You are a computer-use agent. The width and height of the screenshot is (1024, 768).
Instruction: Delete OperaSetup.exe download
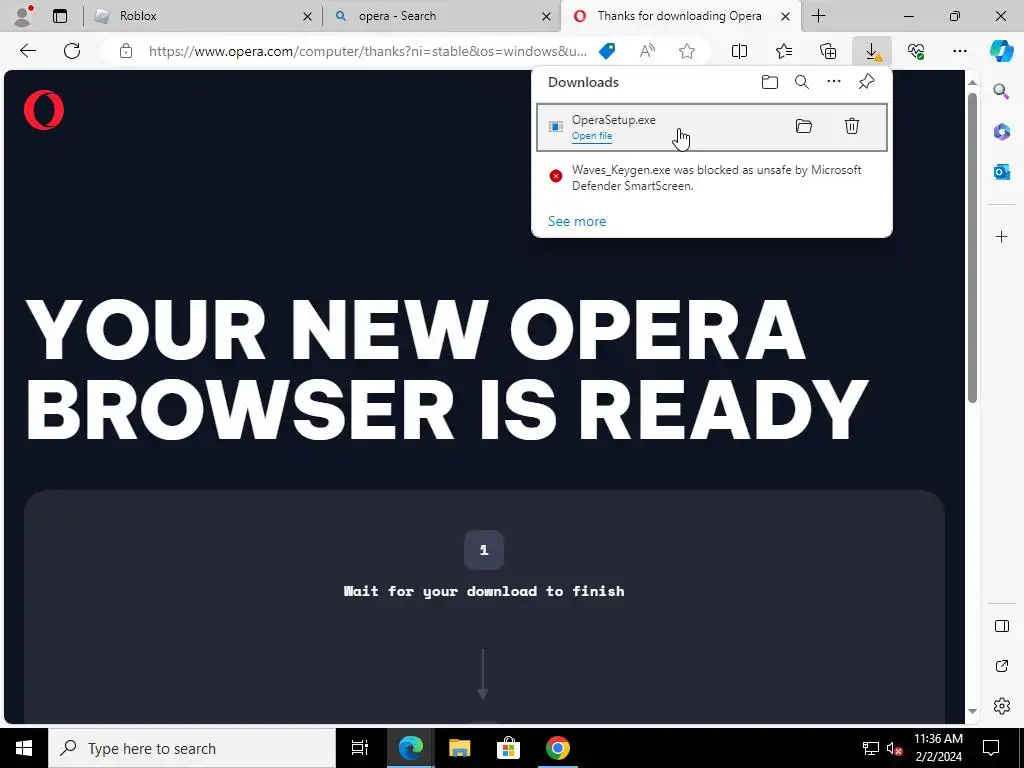(852, 126)
